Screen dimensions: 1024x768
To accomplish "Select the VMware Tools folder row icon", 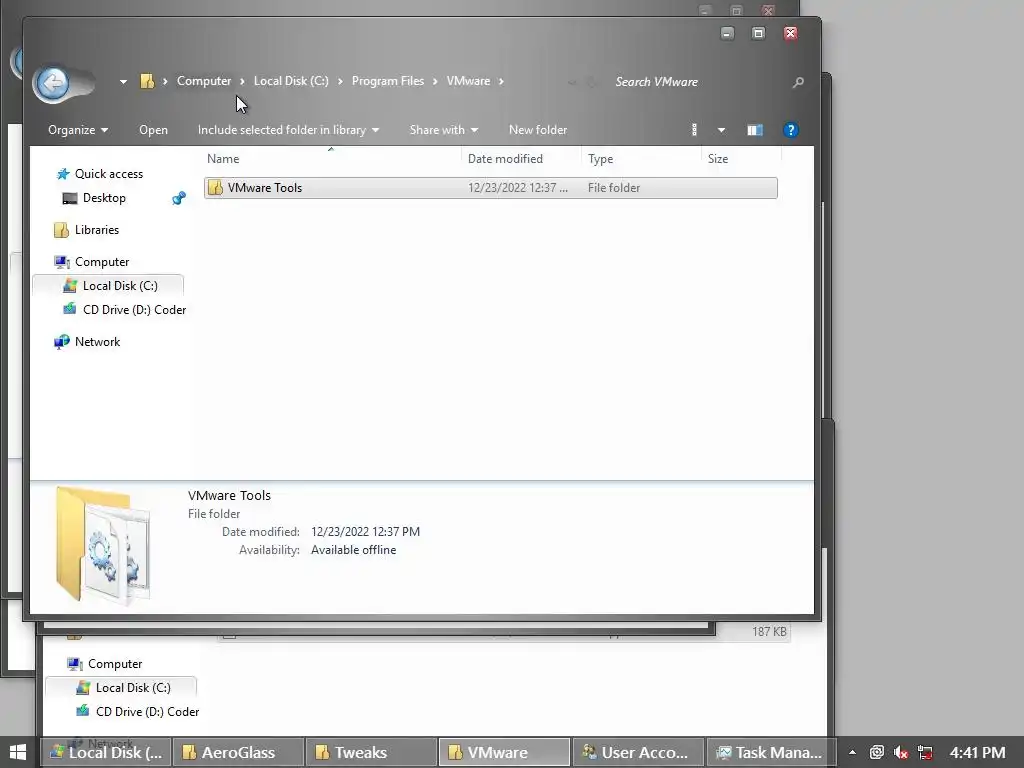I will click(216, 188).
